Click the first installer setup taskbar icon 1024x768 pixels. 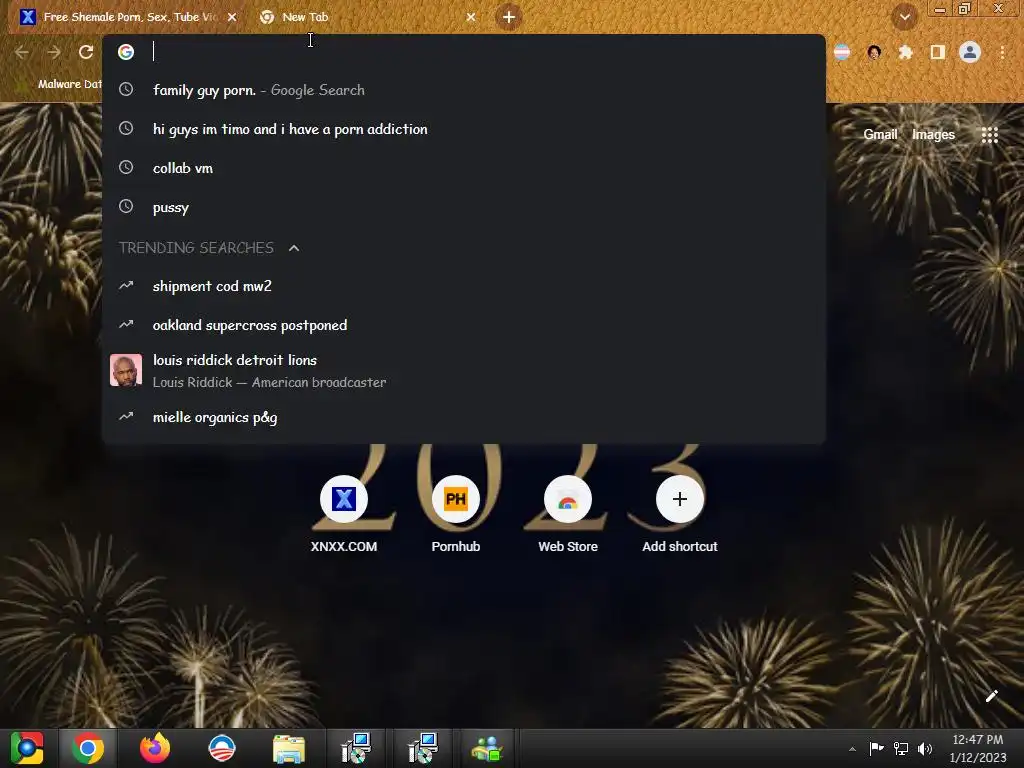[355, 748]
